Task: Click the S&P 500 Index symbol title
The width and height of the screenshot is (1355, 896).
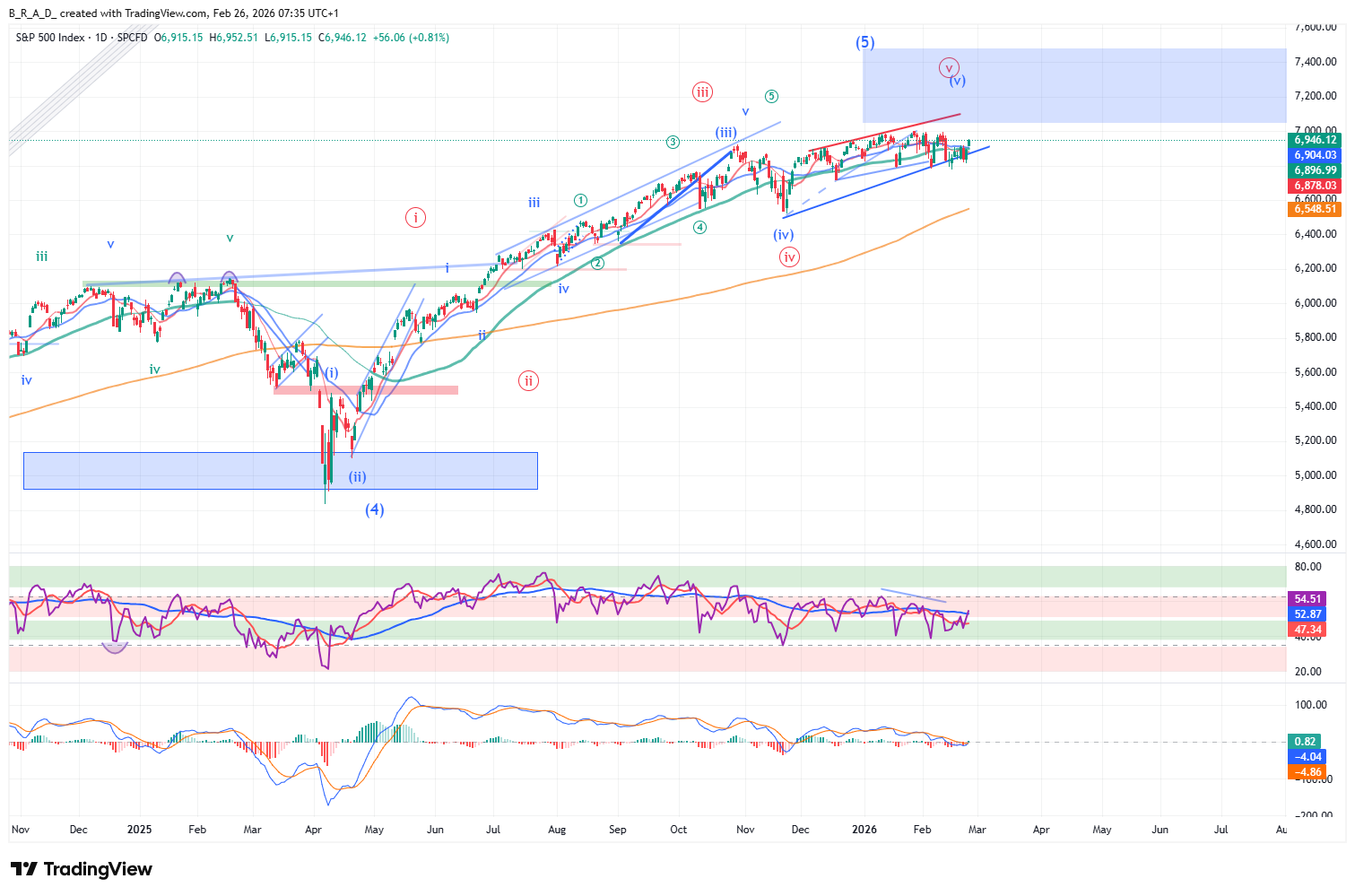Action: click(50, 38)
